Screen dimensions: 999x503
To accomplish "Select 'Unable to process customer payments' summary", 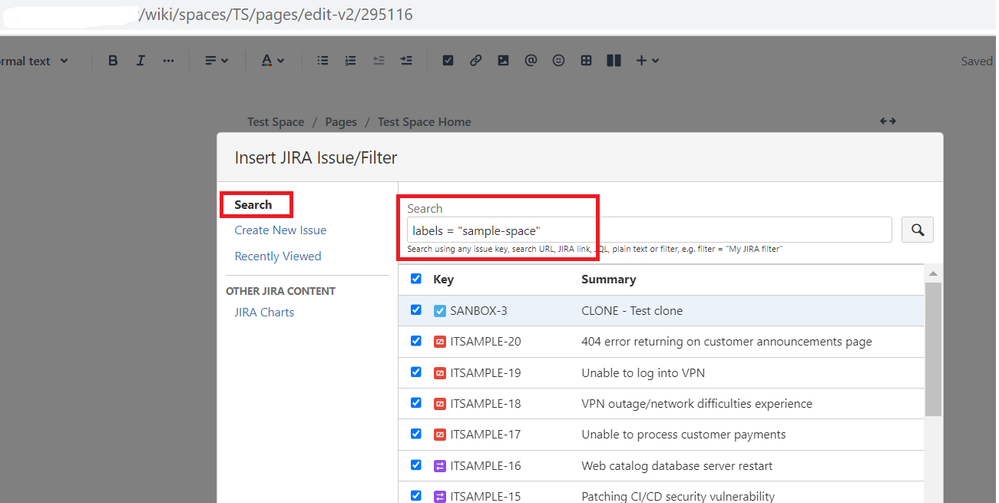I will point(684,435).
